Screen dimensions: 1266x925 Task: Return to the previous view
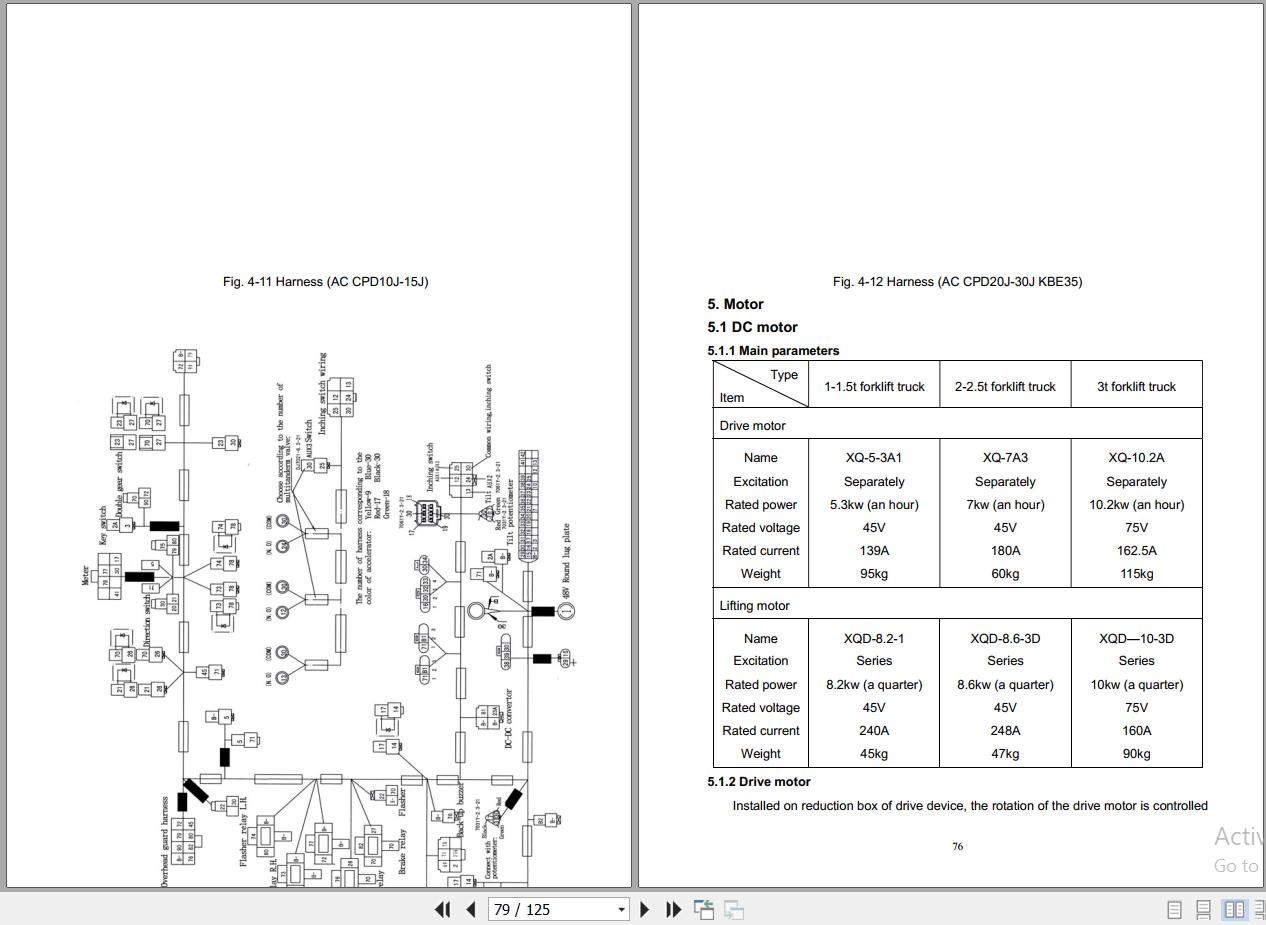click(x=704, y=909)
